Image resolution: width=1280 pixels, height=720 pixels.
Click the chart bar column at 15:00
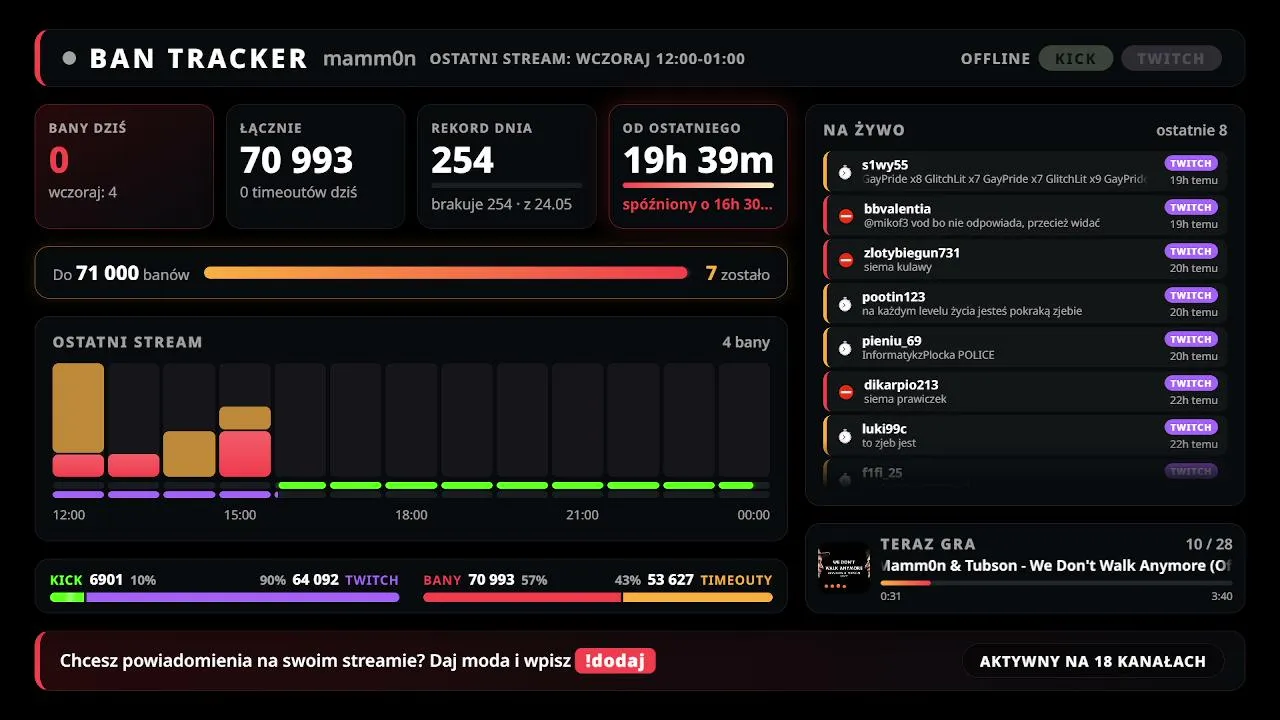click(245, 420)
